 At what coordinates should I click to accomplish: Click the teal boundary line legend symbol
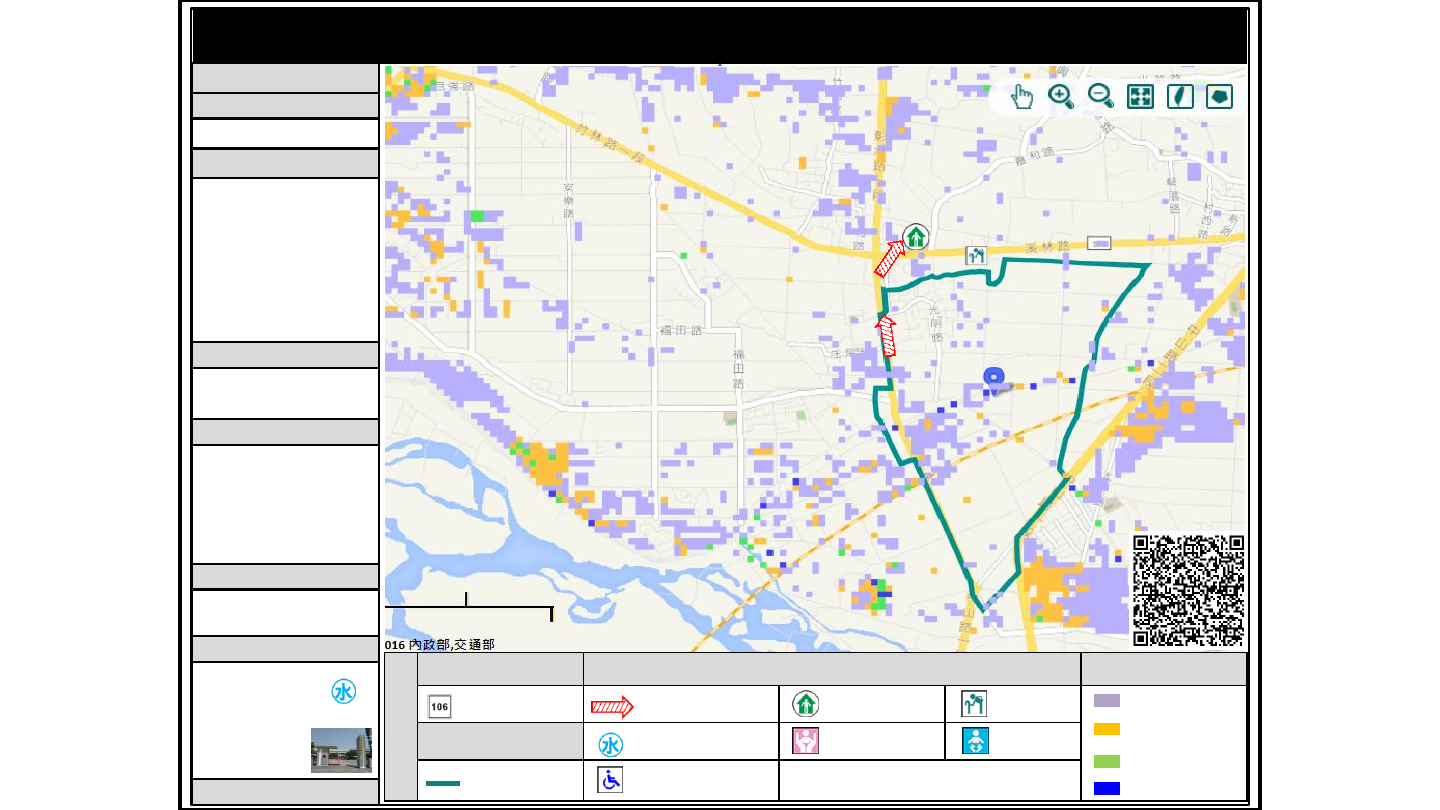(443, 782)
